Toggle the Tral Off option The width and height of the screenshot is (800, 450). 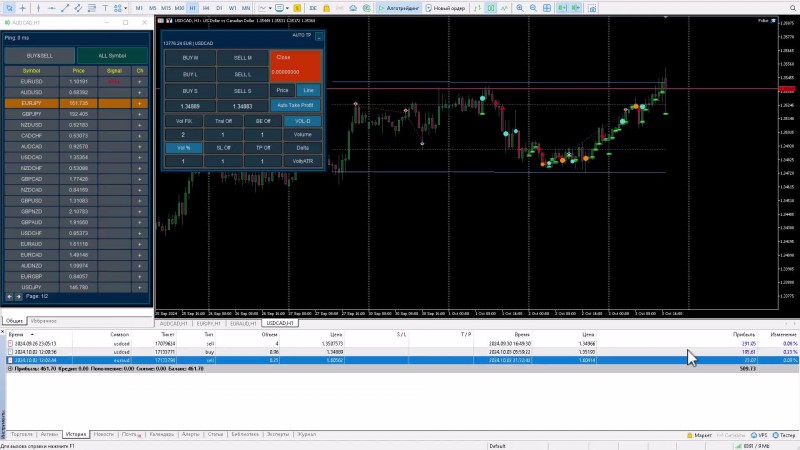click(x=223, y=121)
